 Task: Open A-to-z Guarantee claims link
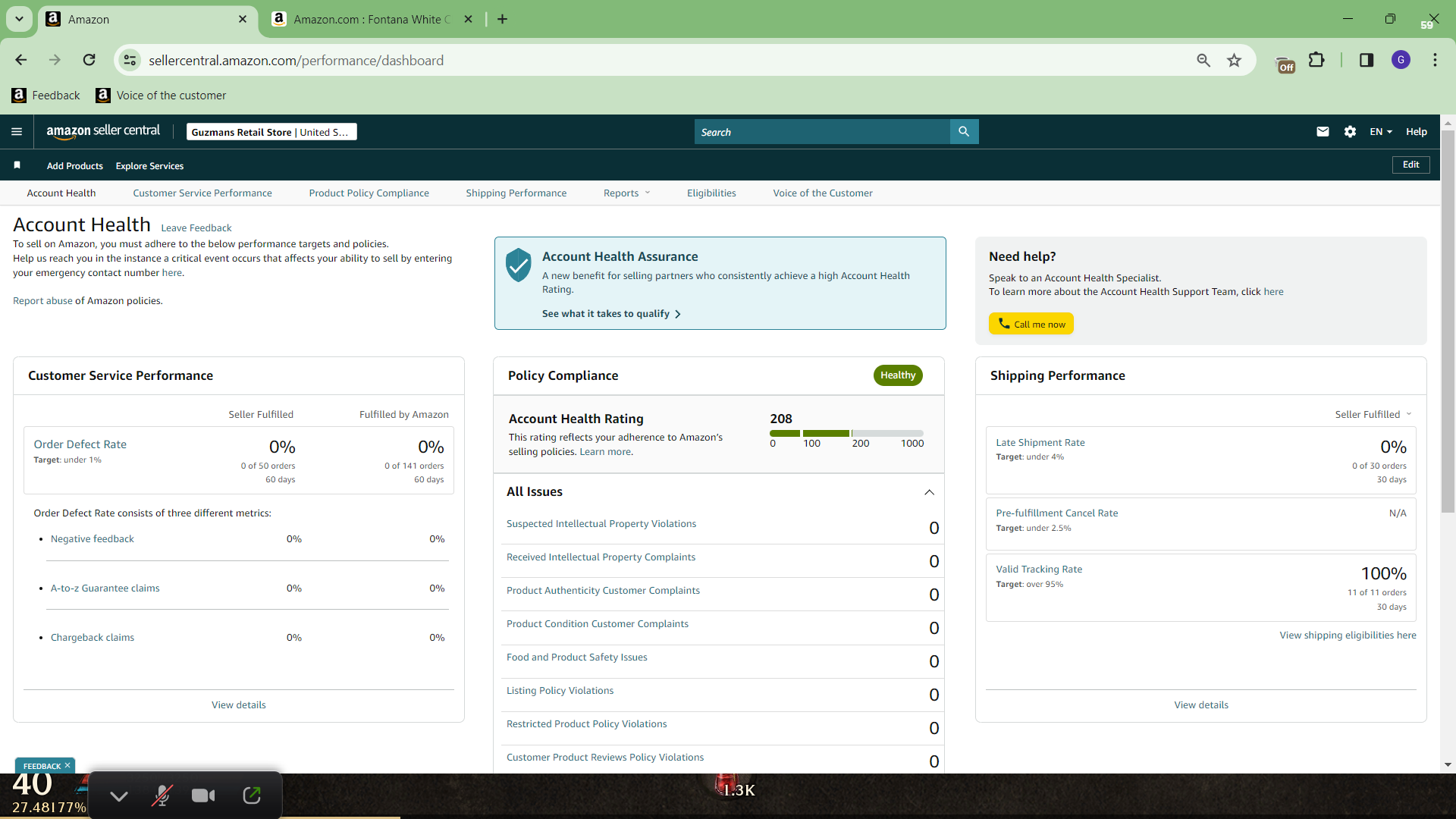pos(105,588)
